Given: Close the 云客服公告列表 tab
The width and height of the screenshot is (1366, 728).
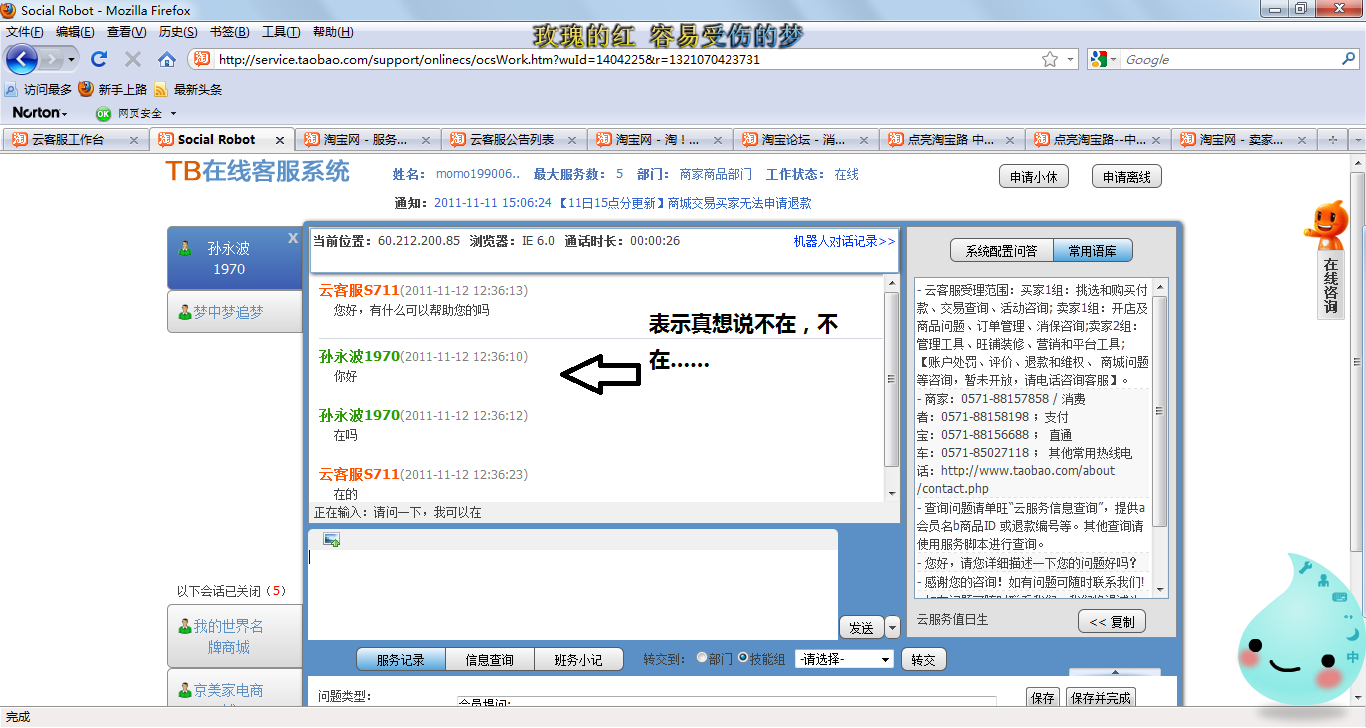Looking at the screenshot, I should (572, 140).
